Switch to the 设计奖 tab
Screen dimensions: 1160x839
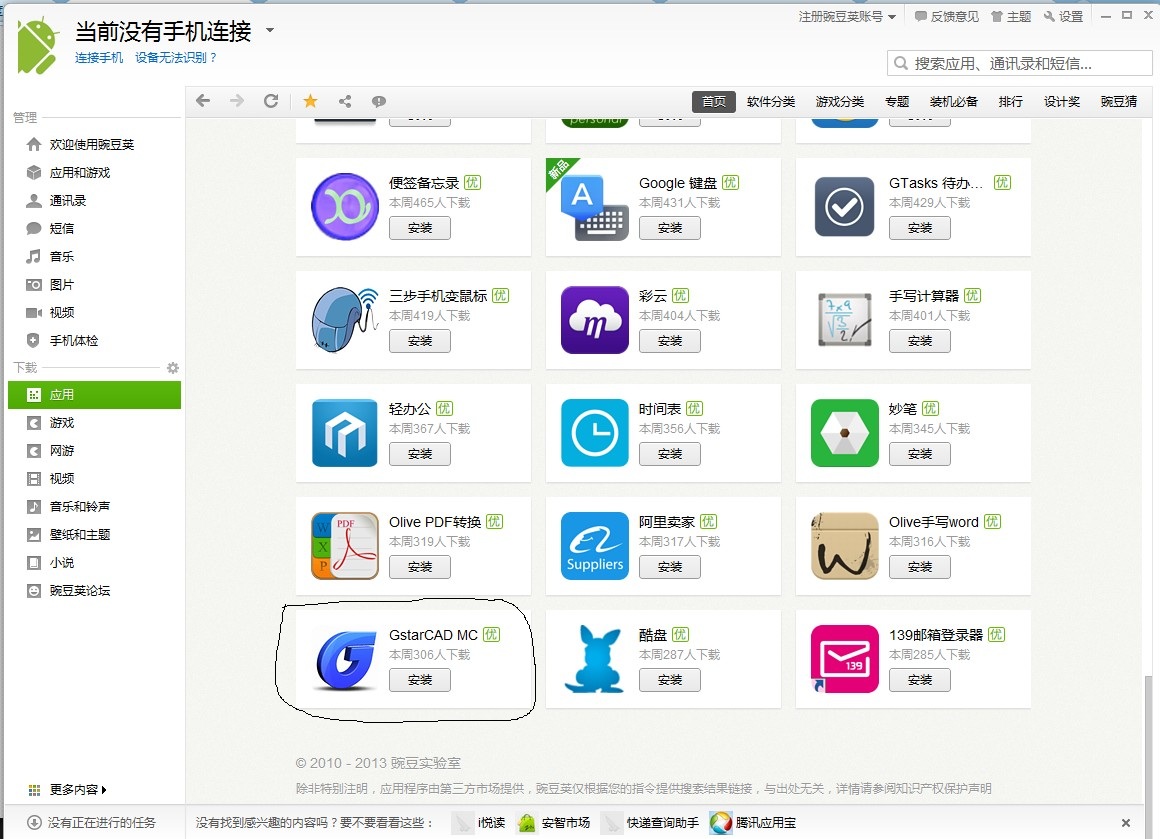tap(1062, 101)
